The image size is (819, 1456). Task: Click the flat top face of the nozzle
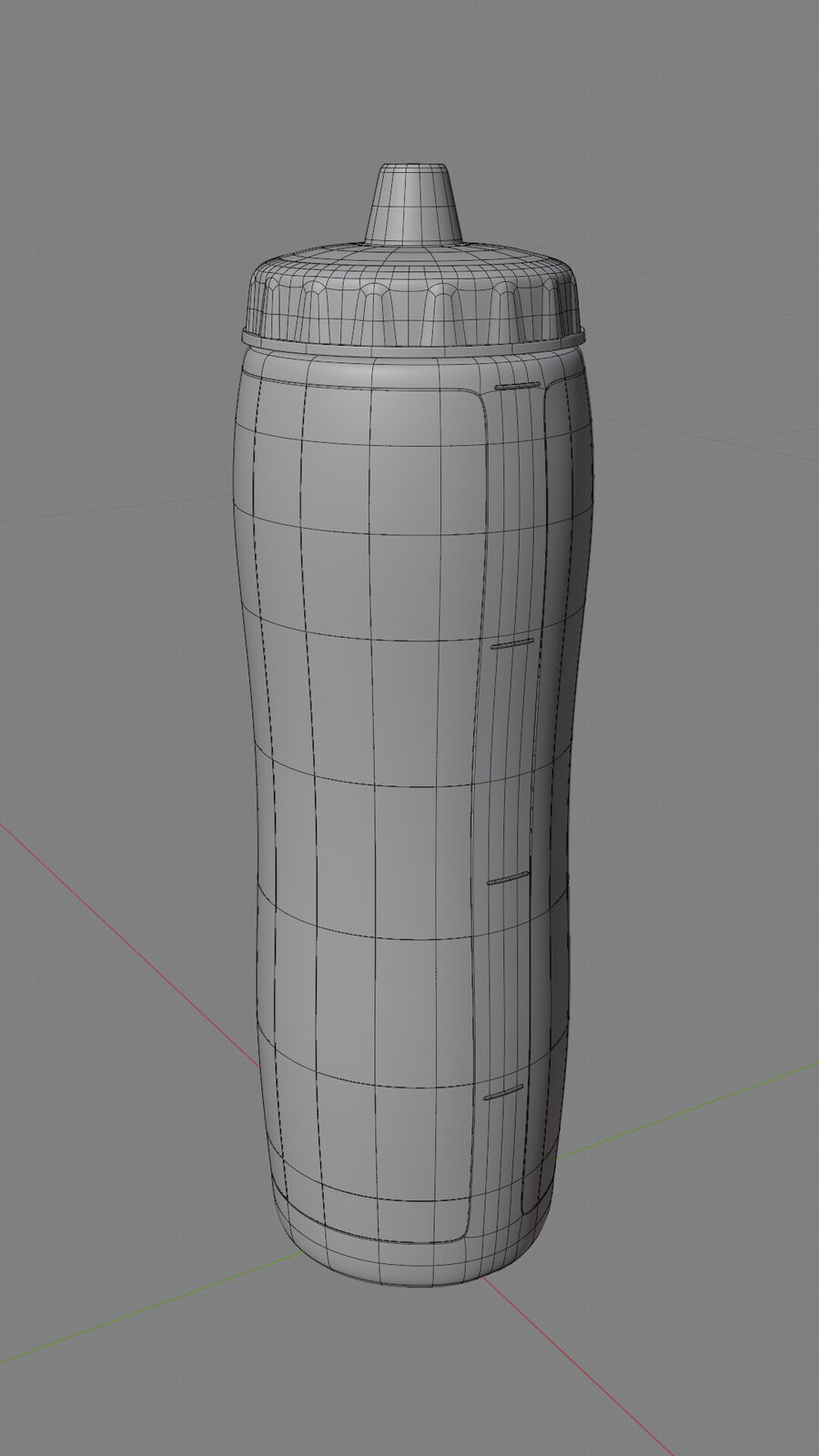pos(413,169)
